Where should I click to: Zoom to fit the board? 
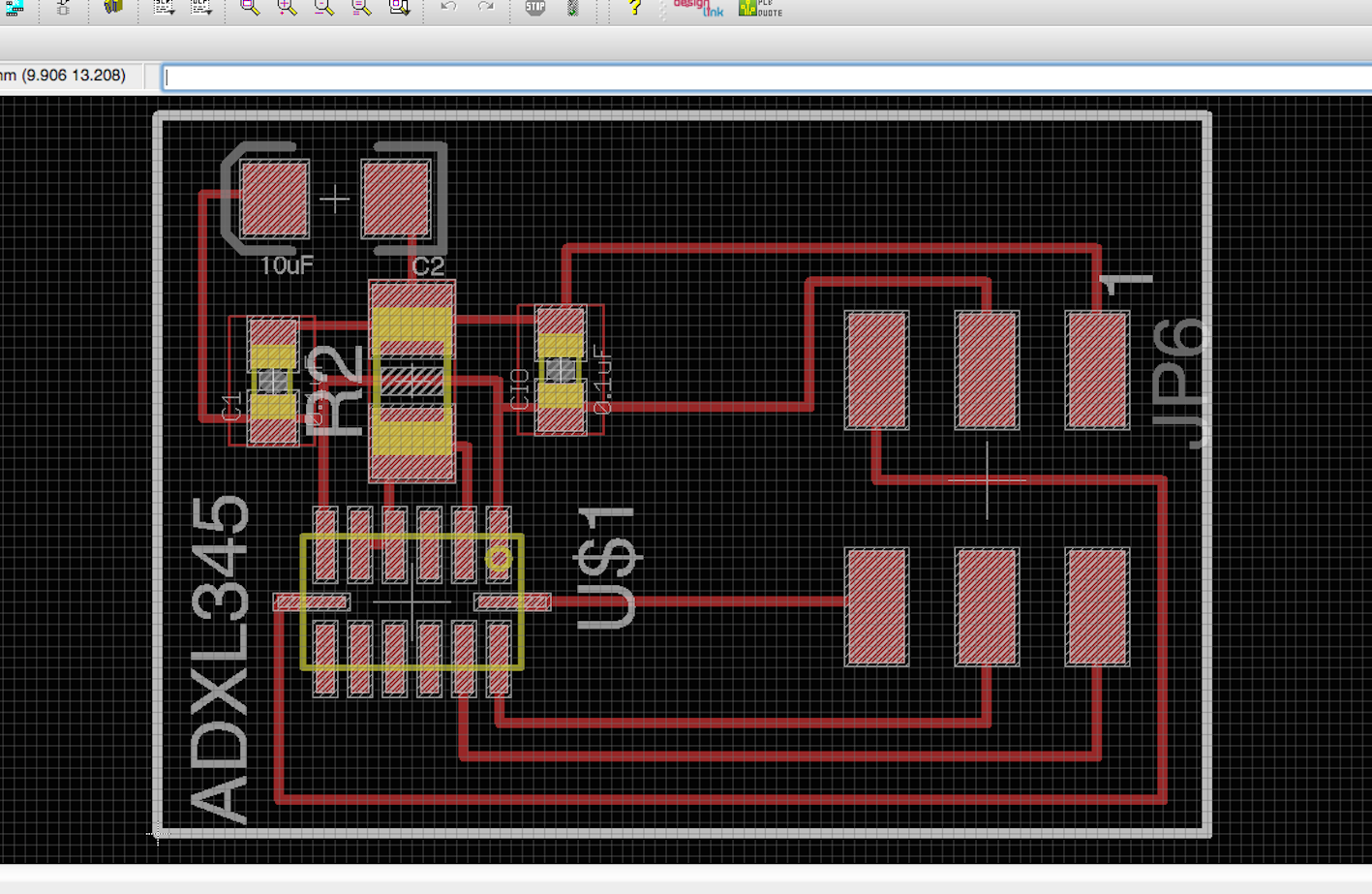(250, 8)
